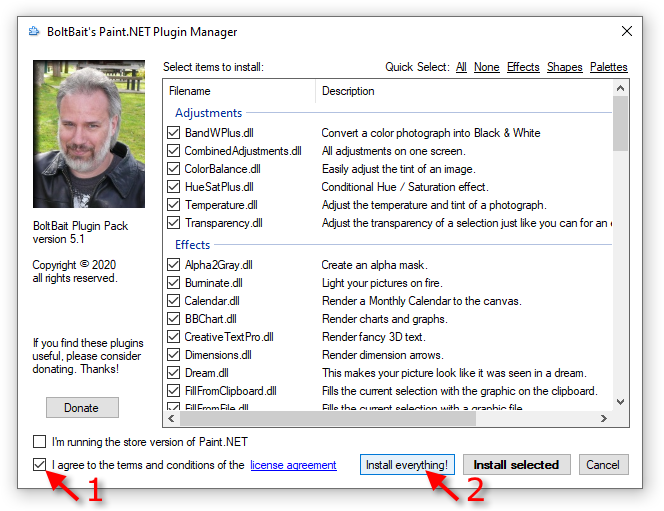
Task: Click the horizontal scrollbar thumb
Action: pyautogui.click(x=328, y=419)
